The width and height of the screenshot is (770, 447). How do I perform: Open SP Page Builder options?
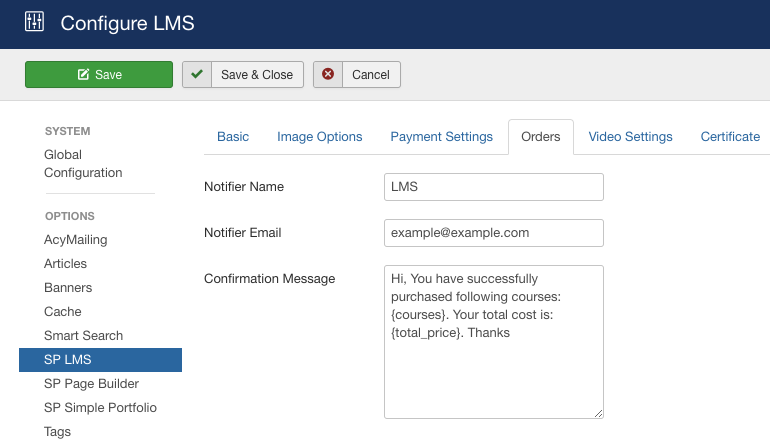tap(91, 384)
